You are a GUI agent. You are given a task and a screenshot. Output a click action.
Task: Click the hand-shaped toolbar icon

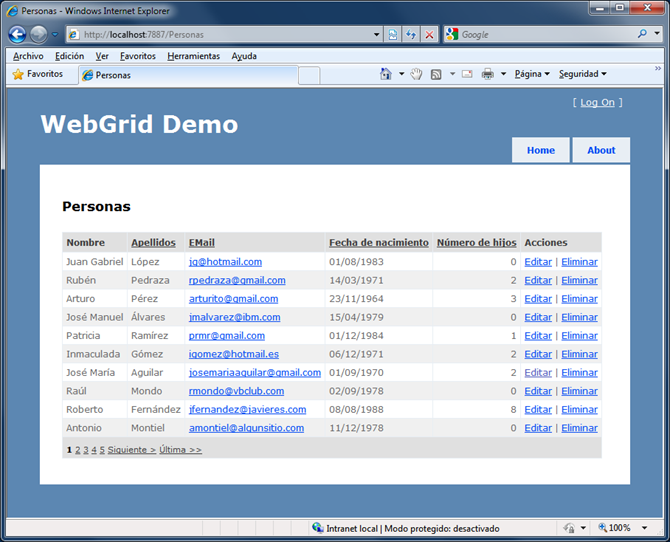(x=416, y=74)
